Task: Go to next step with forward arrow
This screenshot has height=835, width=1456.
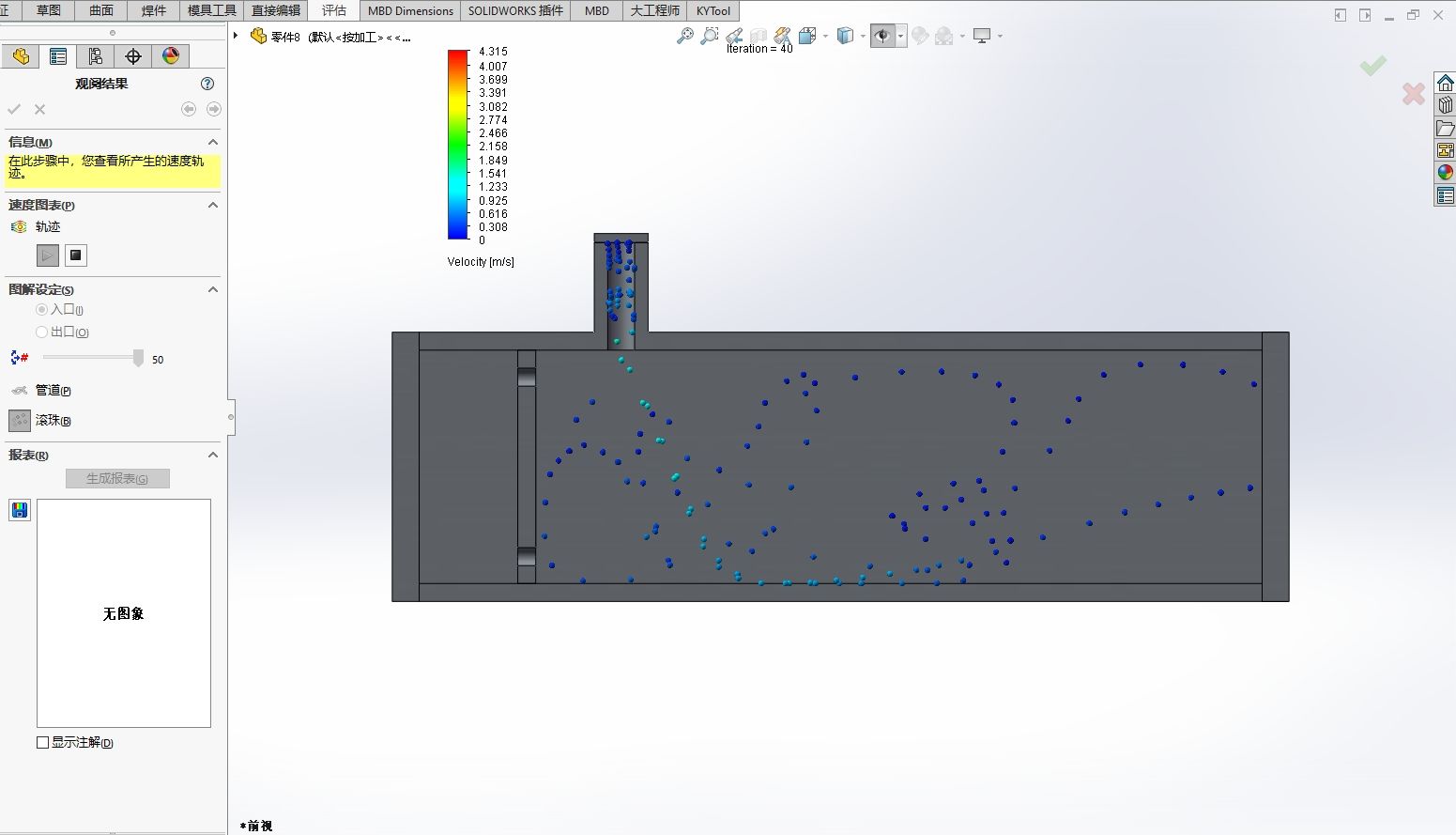Action: 214,109
